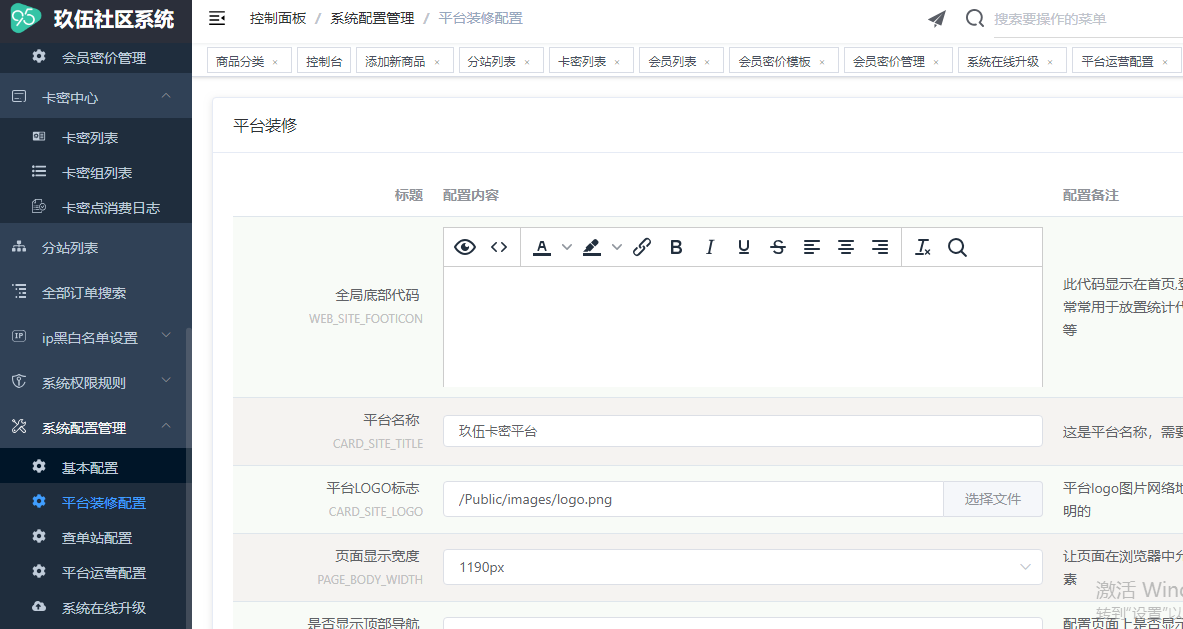1183x629 pixels.
Task: Click the 平台LOGO标志 path input
Action: point(693,499)
